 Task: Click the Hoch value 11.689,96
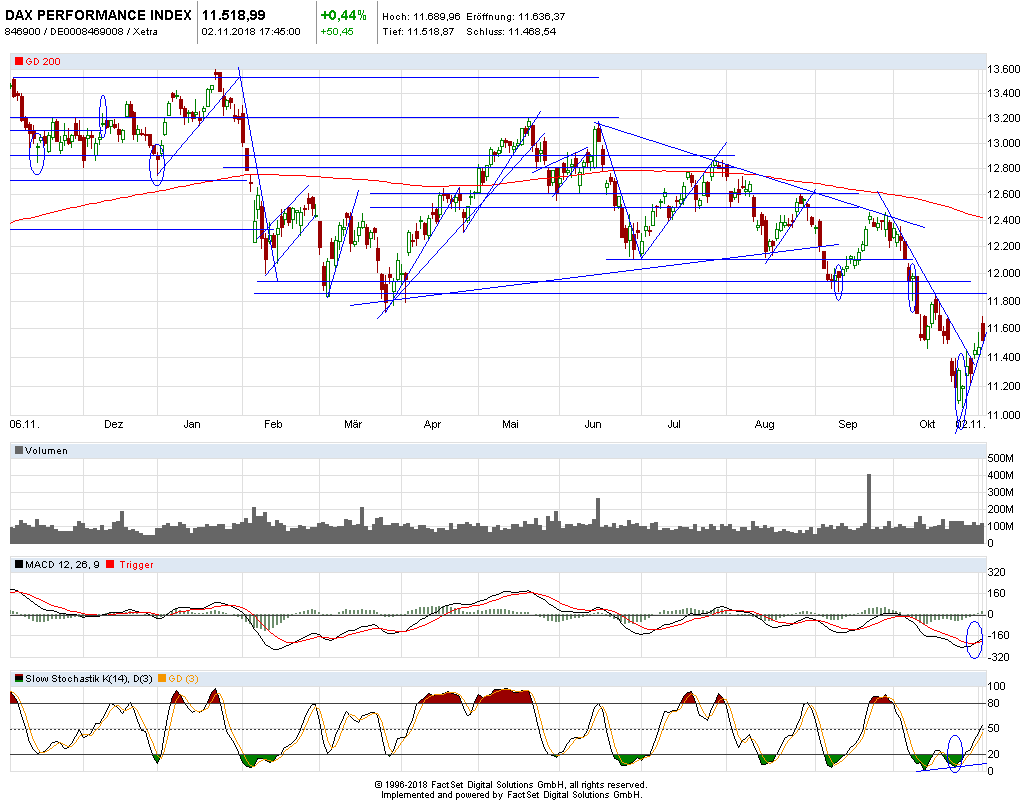(x=437, y=16)
